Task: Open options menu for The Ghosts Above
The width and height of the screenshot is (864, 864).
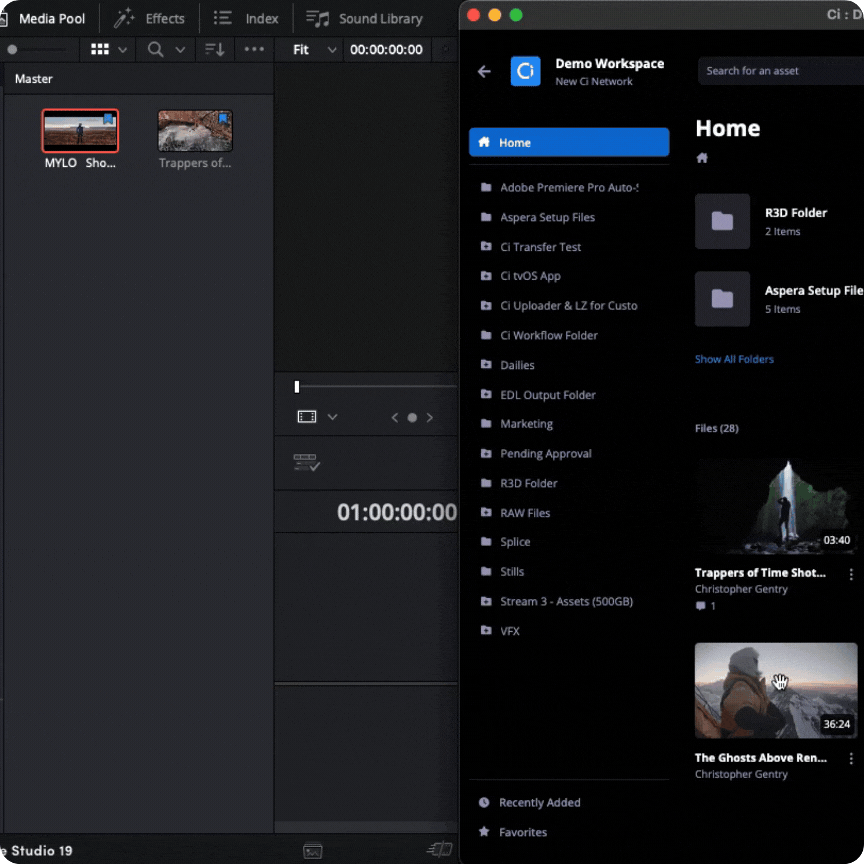Action: tap(851, 759)
